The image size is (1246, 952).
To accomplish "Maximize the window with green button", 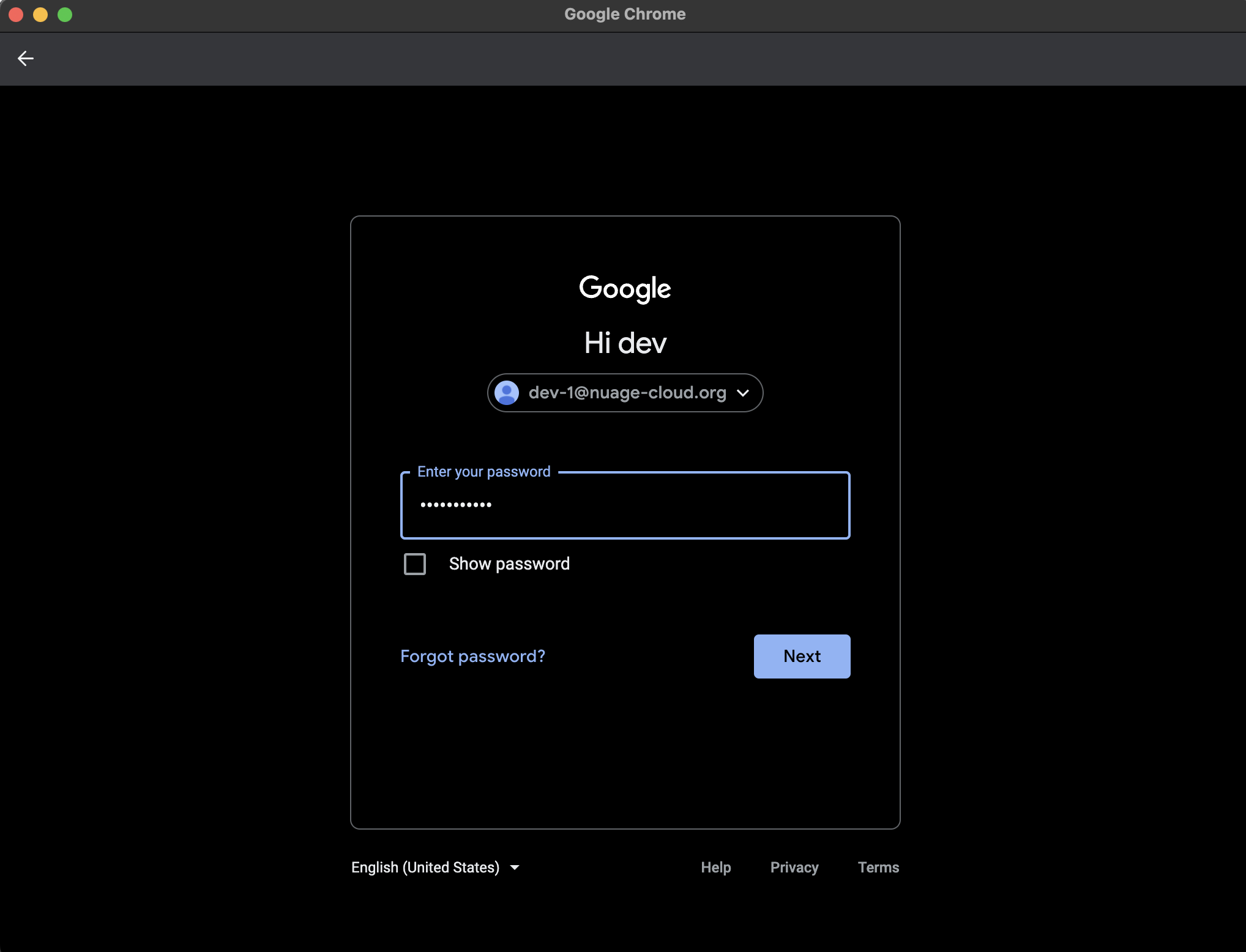I will pos(65,15).
